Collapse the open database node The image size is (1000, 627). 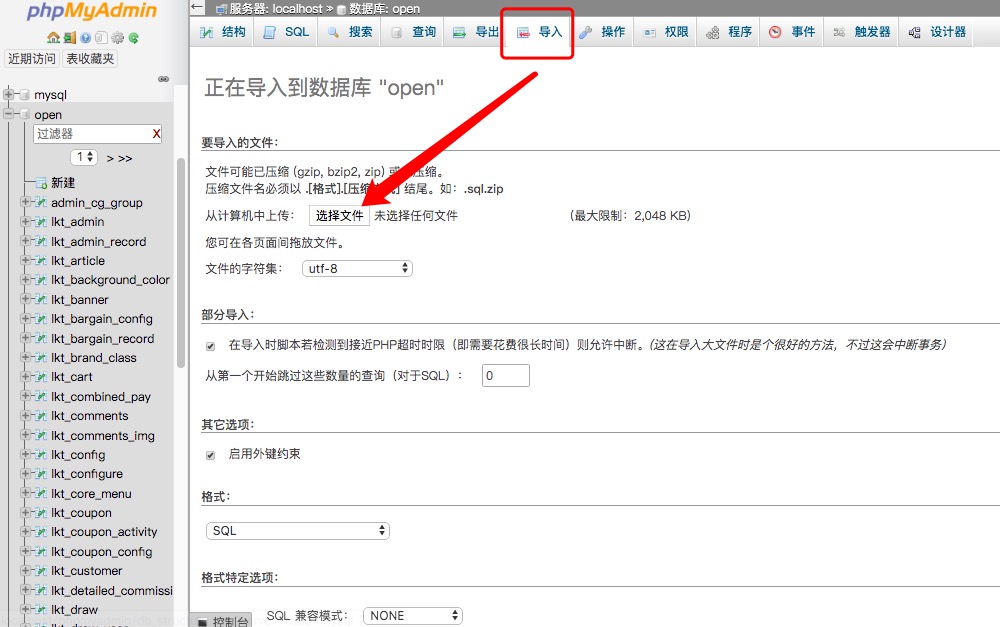click(x=9, y=114)
